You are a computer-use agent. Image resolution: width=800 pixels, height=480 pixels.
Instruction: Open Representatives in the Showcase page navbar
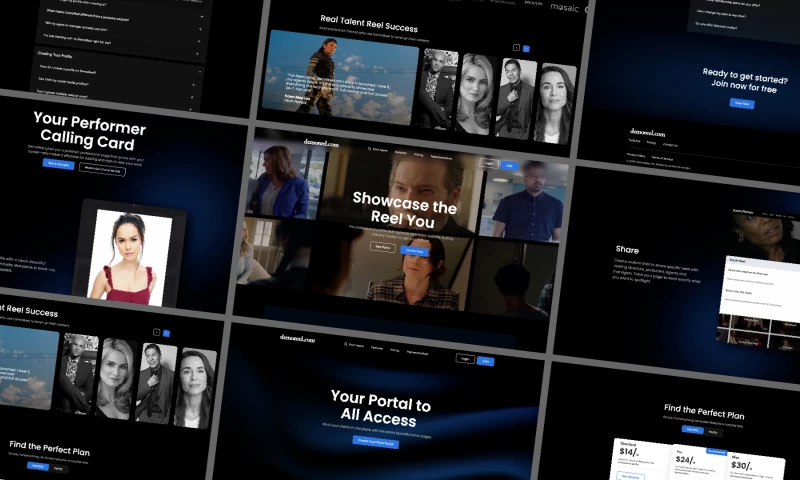441,158
